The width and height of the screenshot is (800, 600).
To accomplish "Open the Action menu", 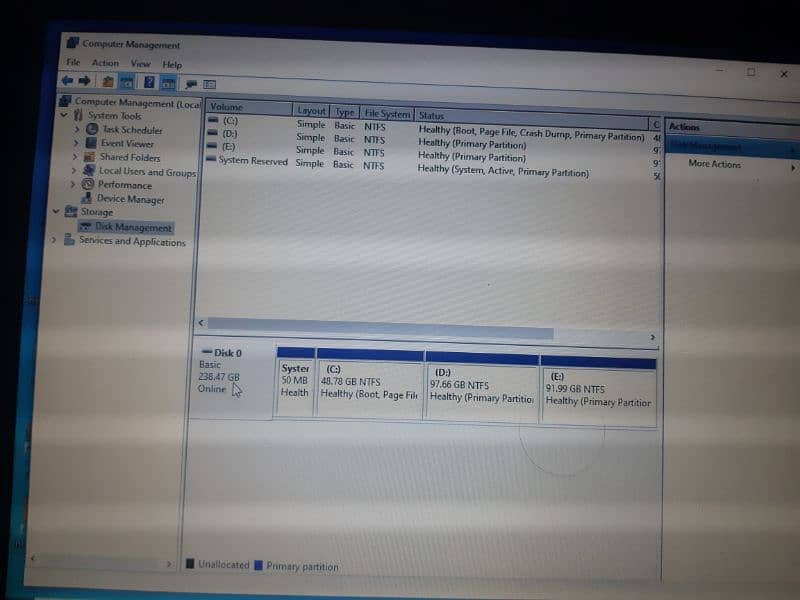I will (x=105, y=63).
